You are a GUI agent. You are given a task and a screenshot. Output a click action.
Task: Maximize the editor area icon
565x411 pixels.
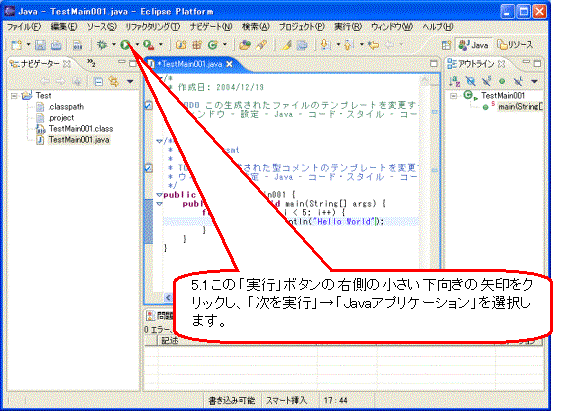pyautogui.click(x=434, y=64)
